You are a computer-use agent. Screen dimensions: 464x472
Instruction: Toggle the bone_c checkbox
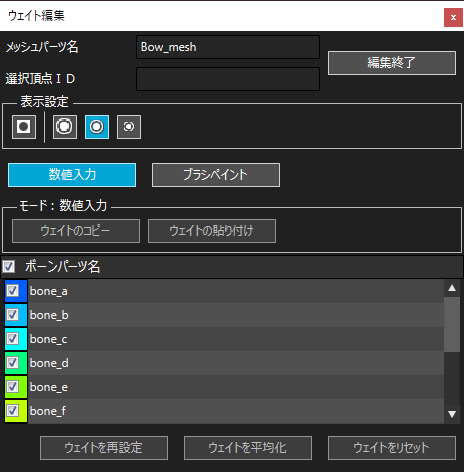(13, 339)
